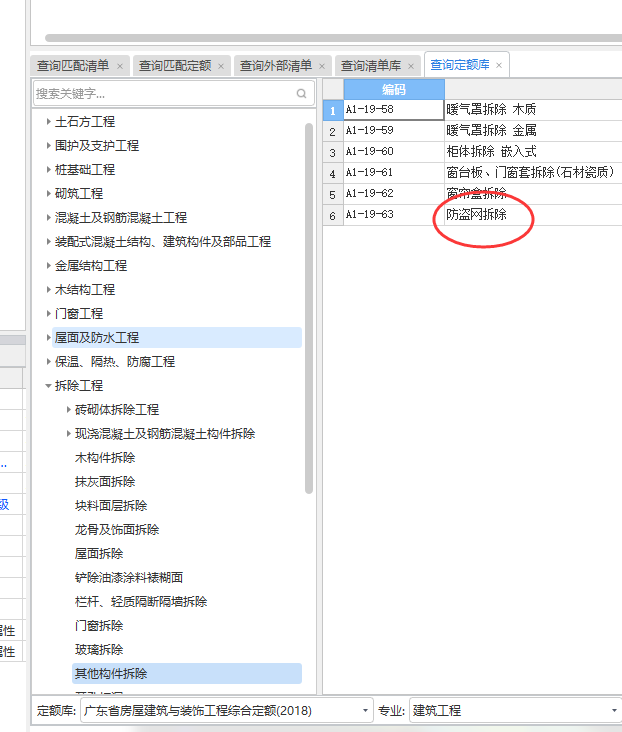Click code cell A1-19-59
This screenshot has height=732, width=622.
[x=394, y=131]
